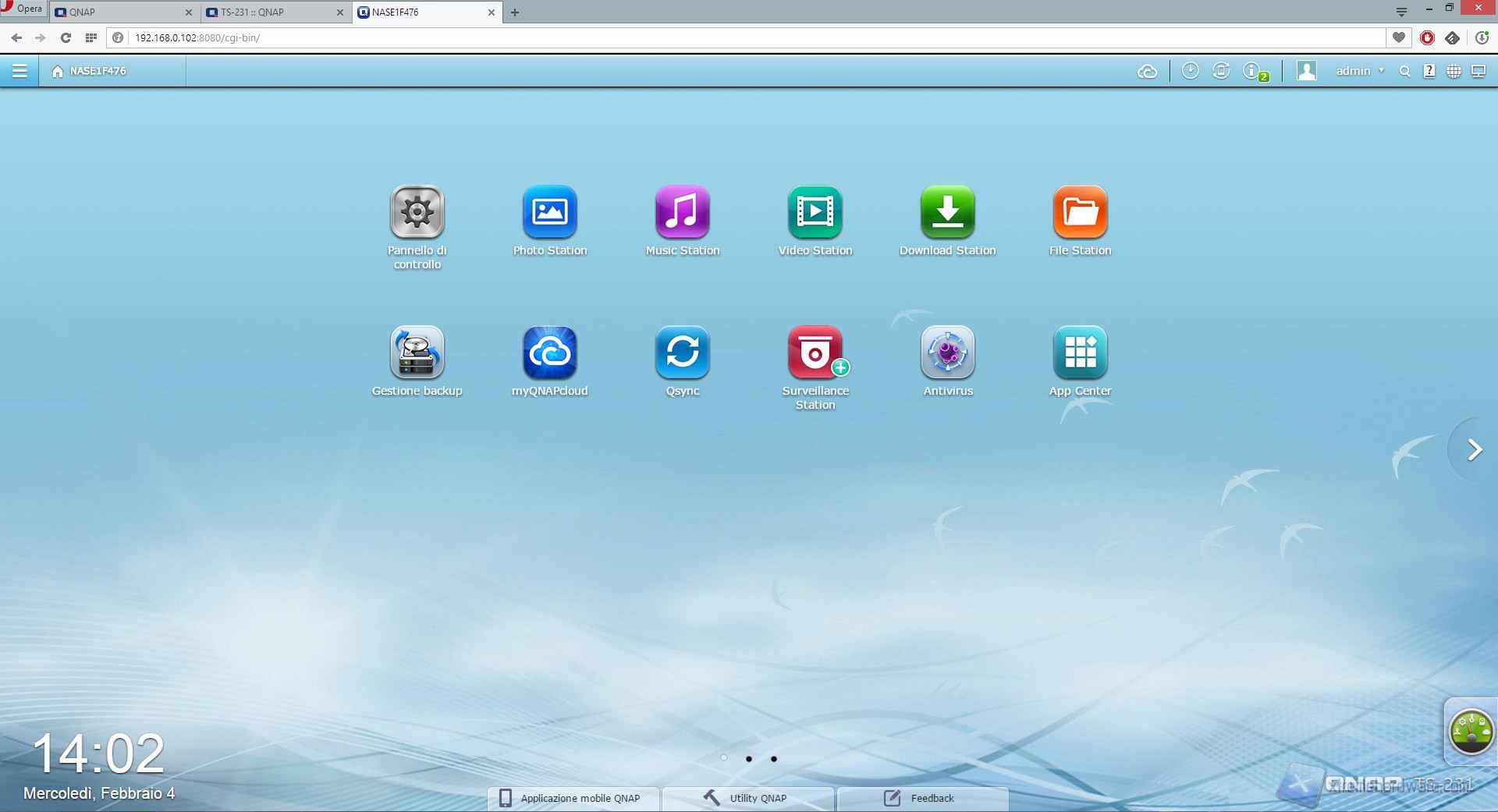Open the main hamburger menu

click(20, 71)
